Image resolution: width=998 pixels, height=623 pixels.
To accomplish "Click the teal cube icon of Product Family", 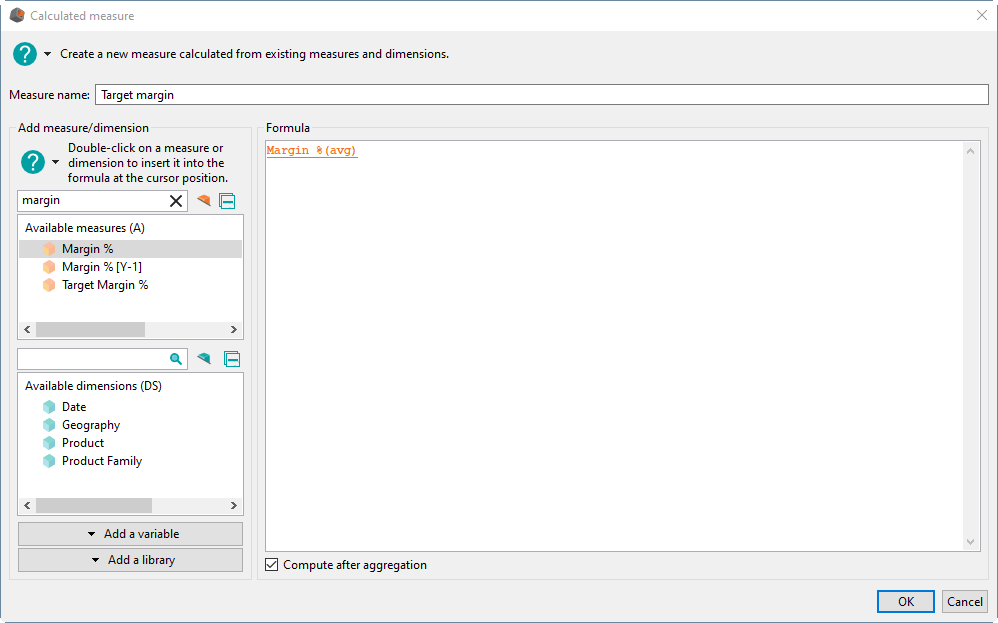I will [49, 461].
